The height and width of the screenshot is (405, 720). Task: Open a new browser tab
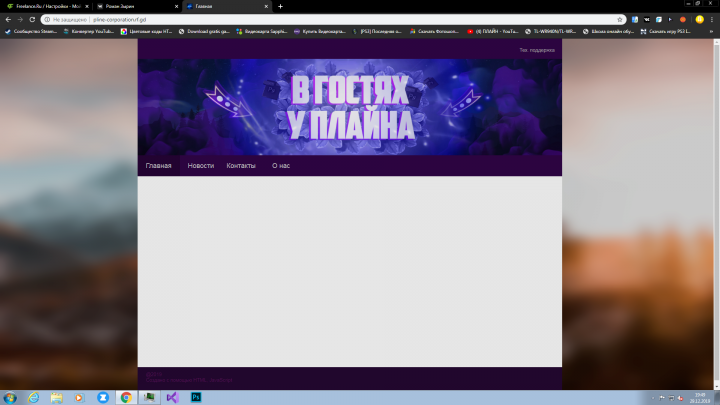pyautogui.click(x=280, y=6)
